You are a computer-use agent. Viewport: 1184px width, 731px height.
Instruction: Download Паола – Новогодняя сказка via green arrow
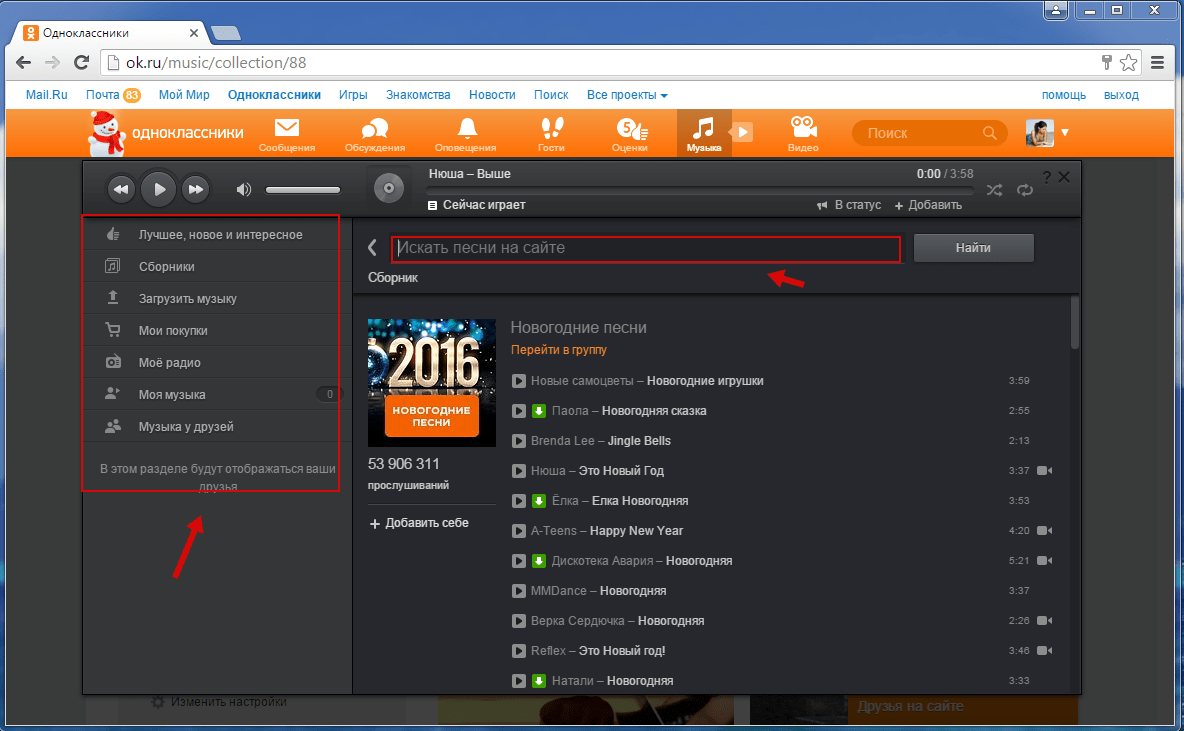[538, 411]
